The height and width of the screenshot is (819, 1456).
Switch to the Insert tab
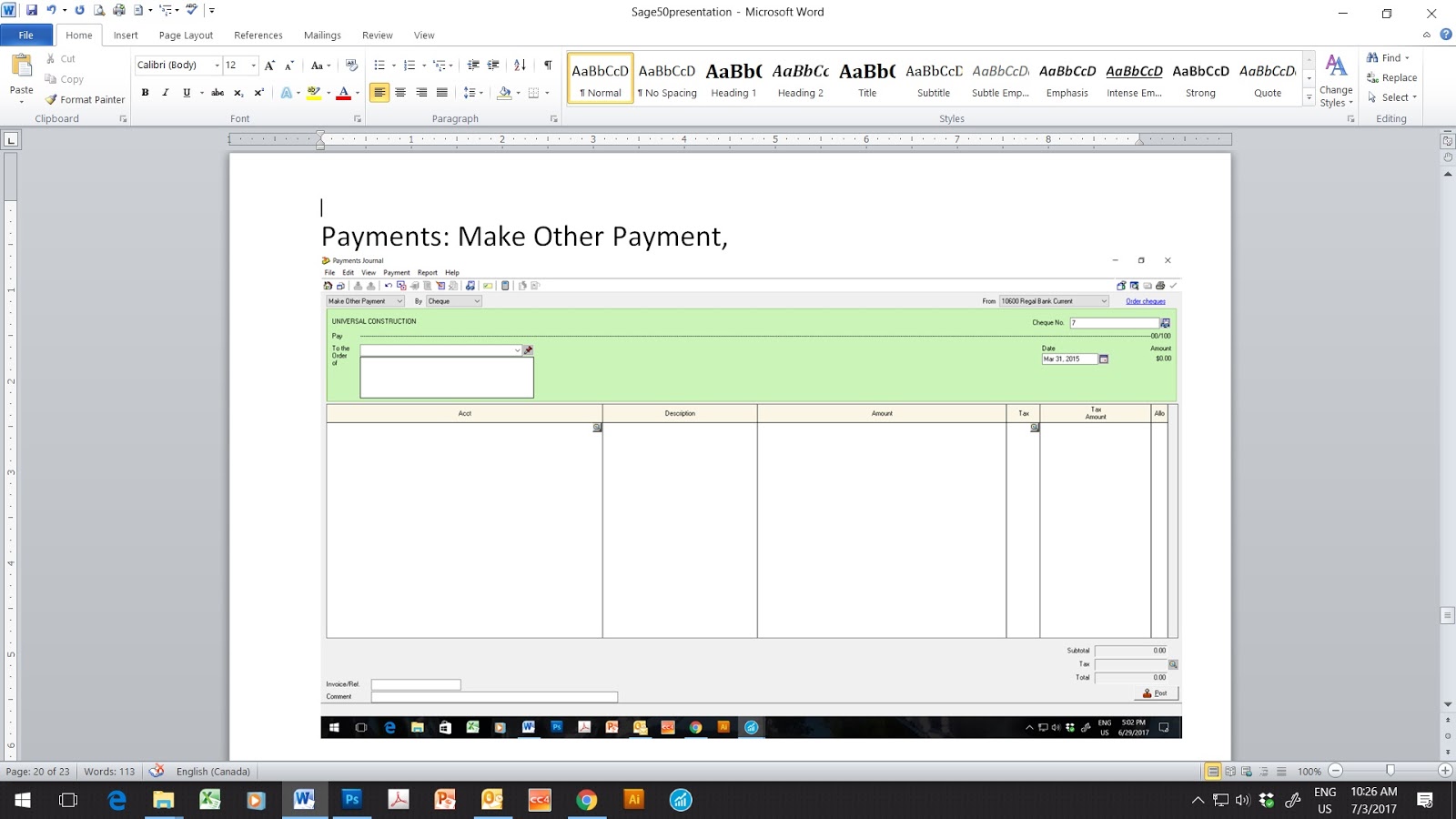126,35
